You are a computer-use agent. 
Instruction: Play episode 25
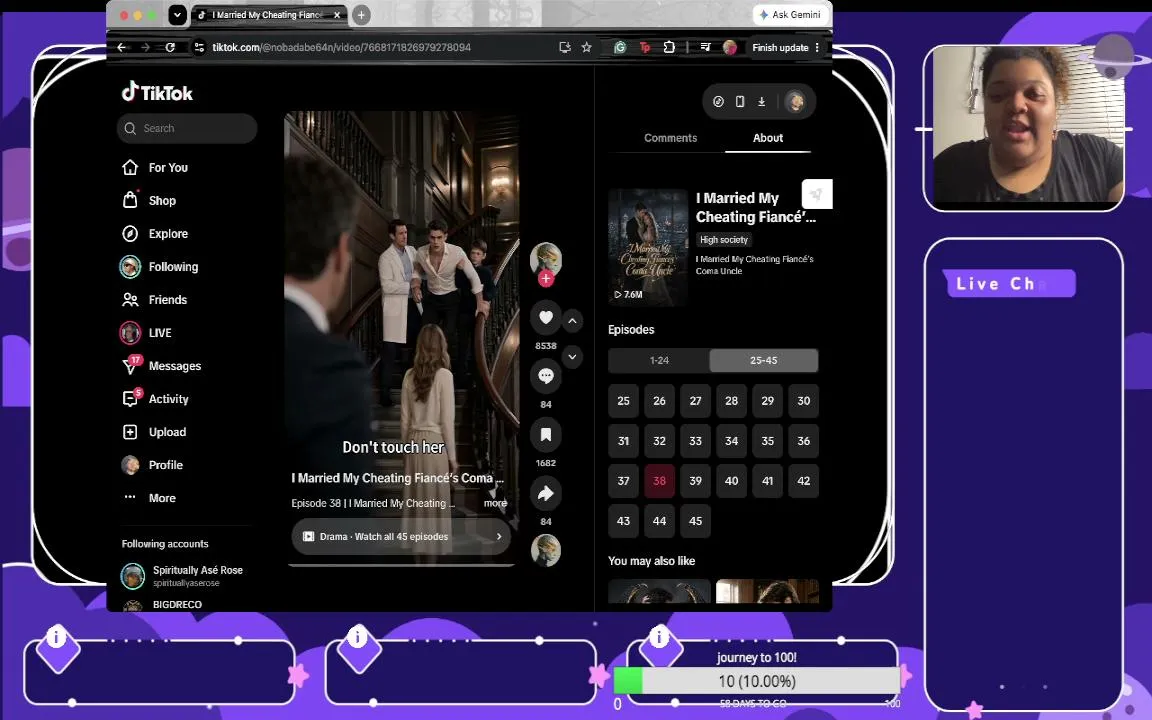click(x=623, y=400)
